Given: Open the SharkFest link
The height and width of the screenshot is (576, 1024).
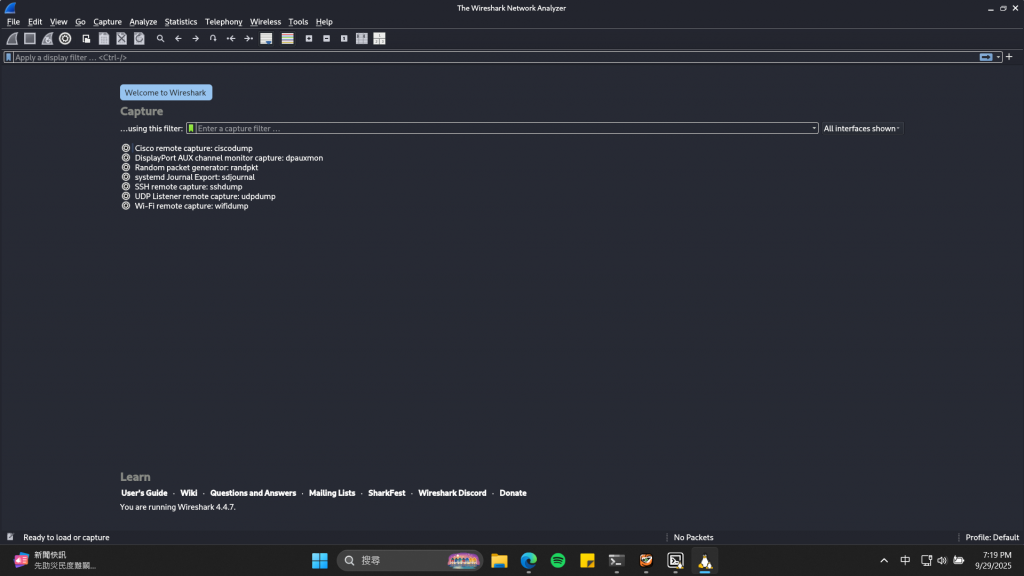Looking at the screenshot, I should pyautogui.click(x=387, y=493).
